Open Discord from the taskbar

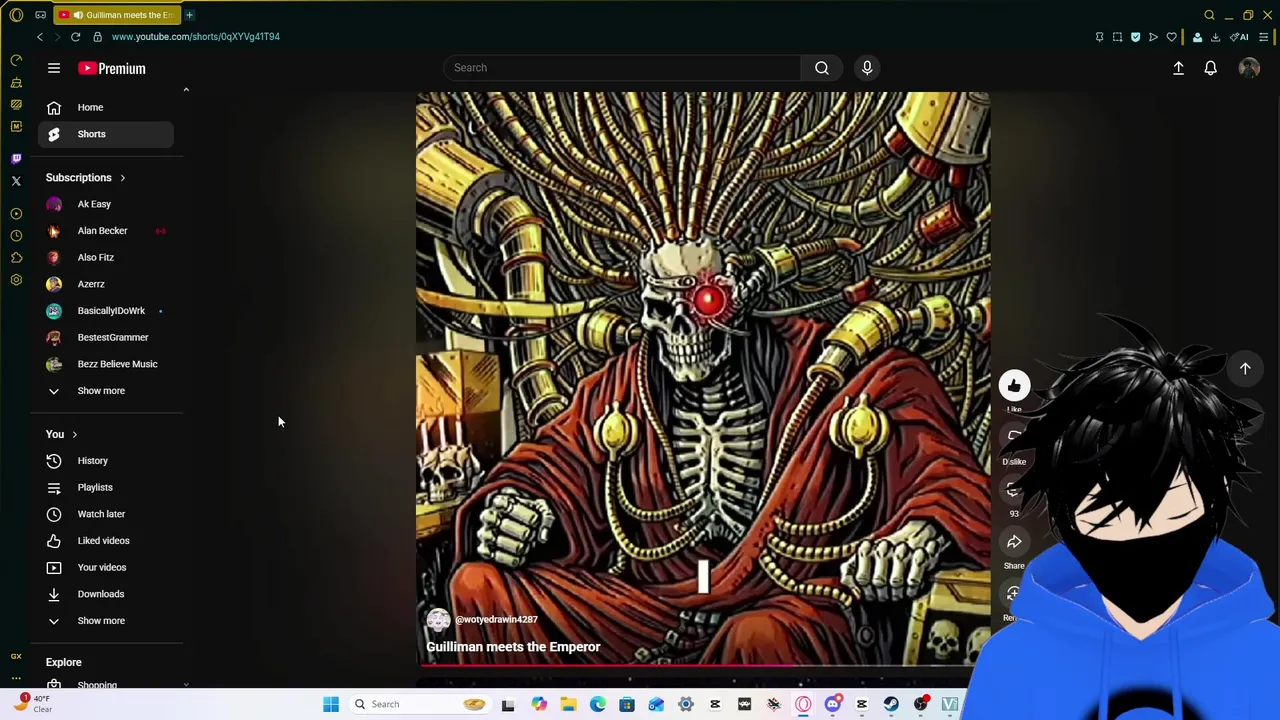[832, 704]
